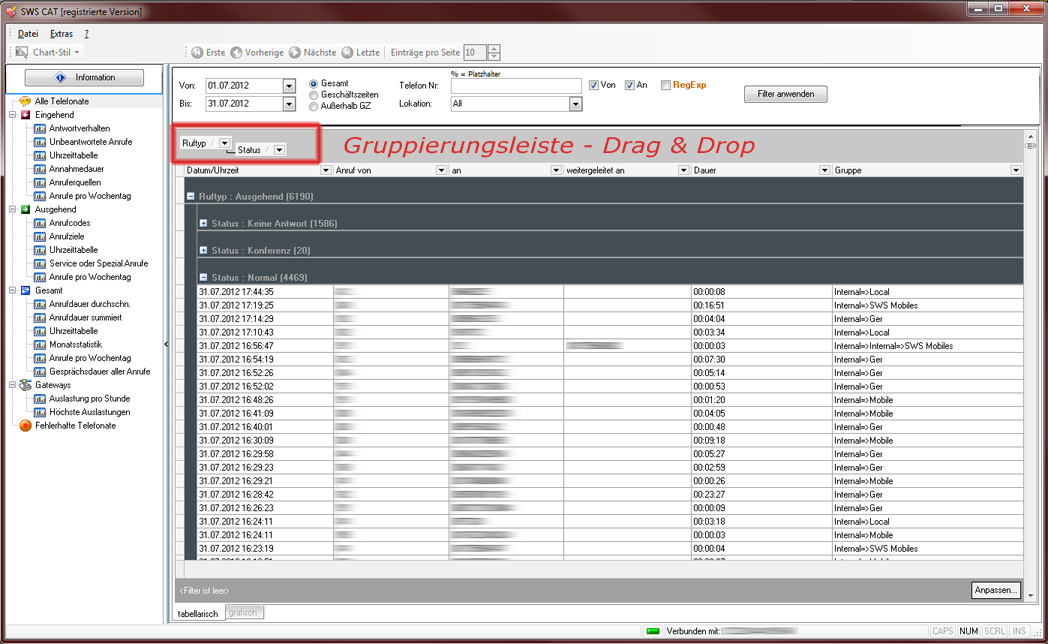Screen dimensions: 1048x644
Task: Open the Anruf von column filter
Action: click(x=441, y=170)
